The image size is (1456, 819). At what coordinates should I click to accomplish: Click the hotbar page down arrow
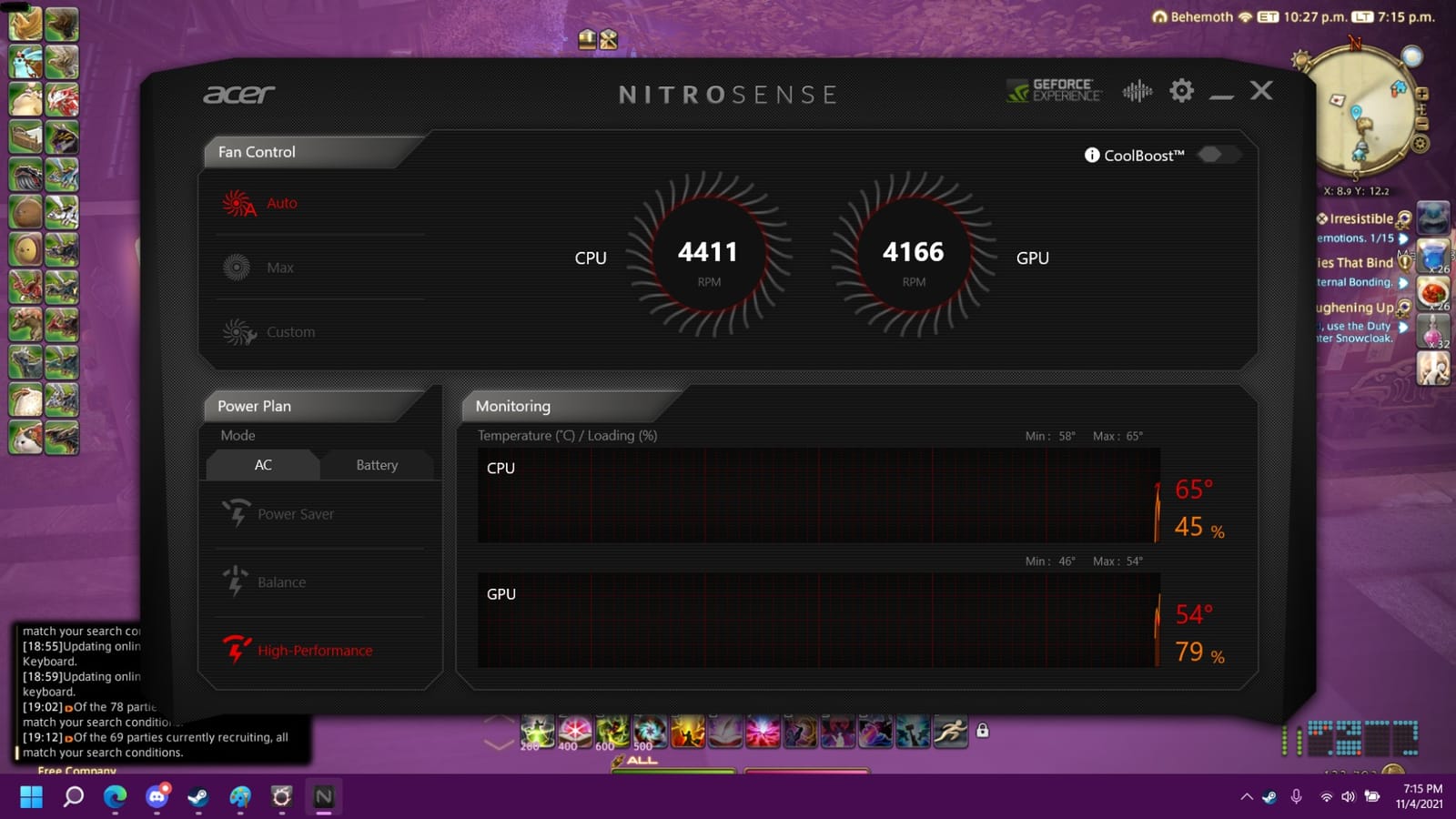pyautogui.click(x=498, y=743)
